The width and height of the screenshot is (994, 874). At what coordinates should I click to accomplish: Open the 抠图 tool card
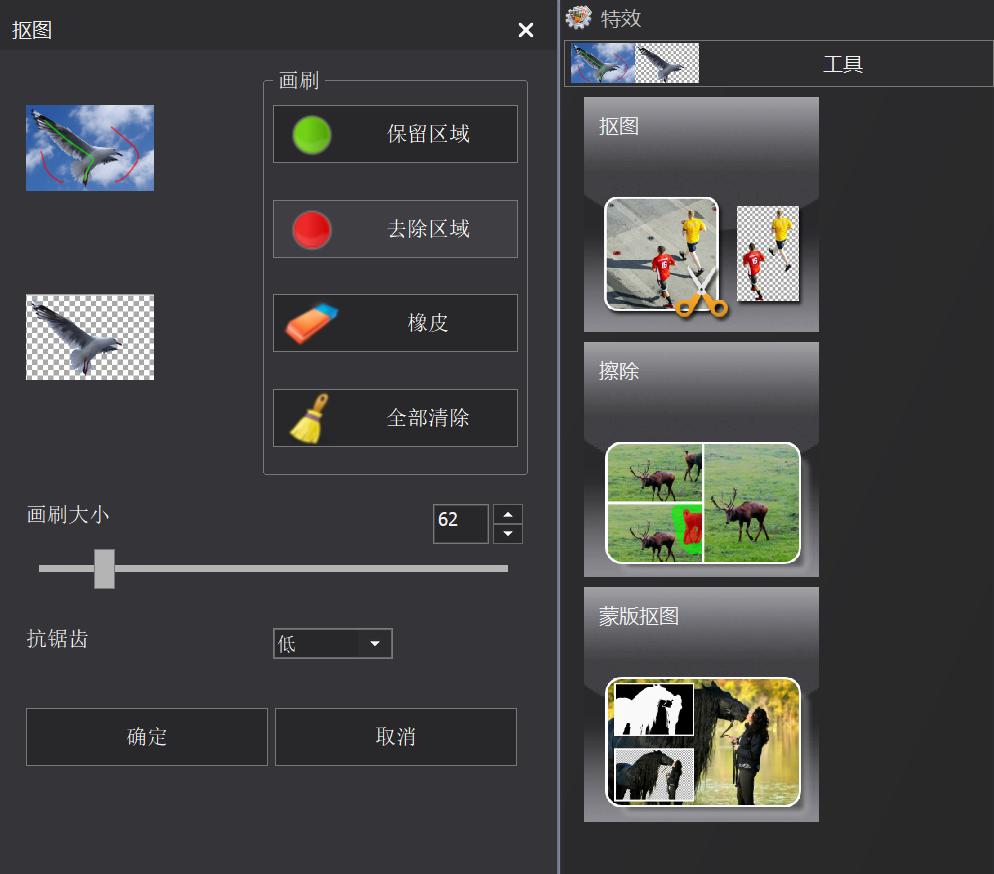tap(701, 214)
